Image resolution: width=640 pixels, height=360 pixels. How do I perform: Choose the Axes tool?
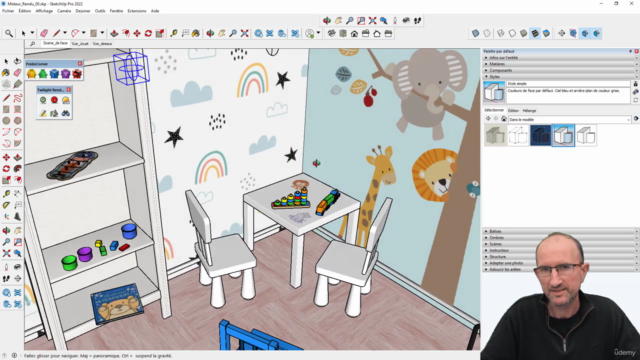click(6, 216)
